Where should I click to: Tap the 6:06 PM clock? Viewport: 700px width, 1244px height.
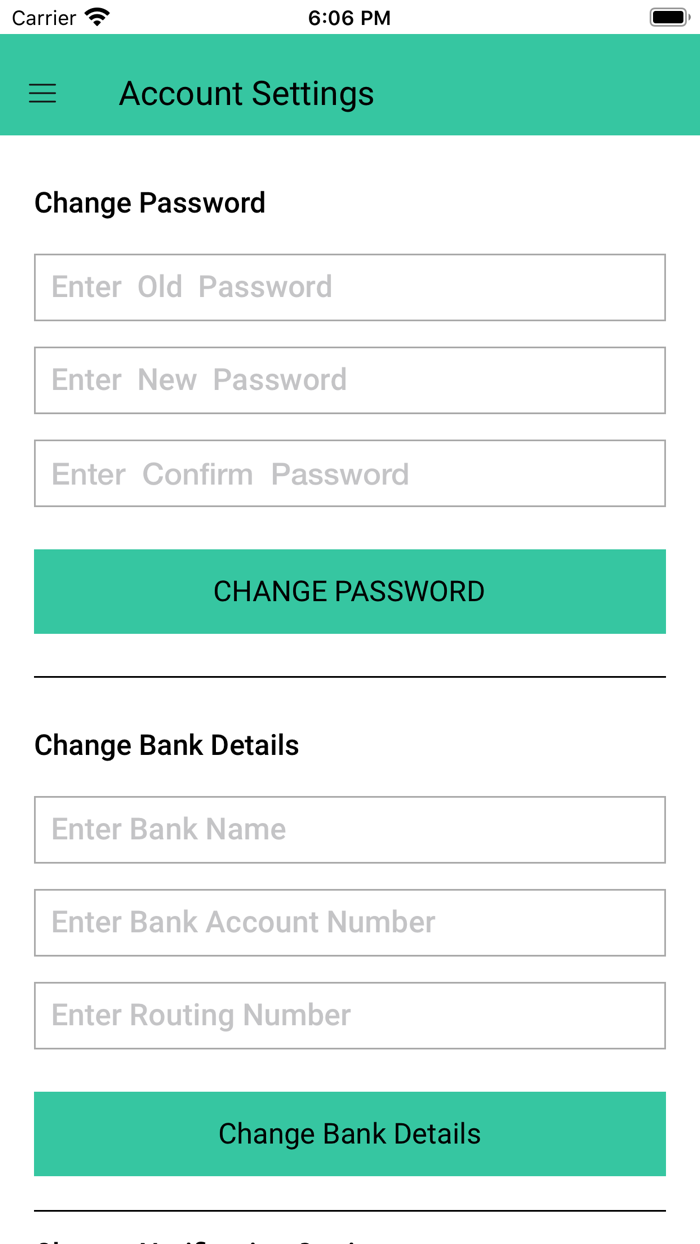tap(349, 17)
